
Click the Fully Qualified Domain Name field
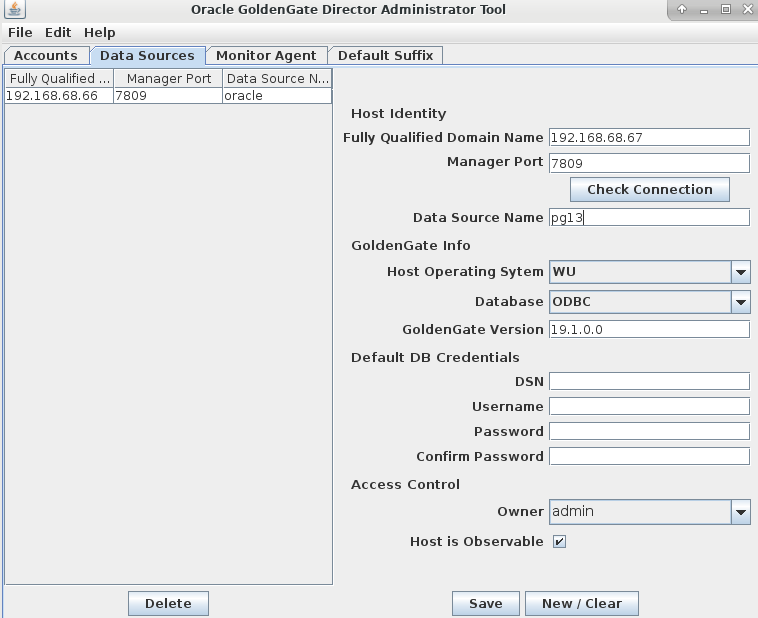click(649, 137)
